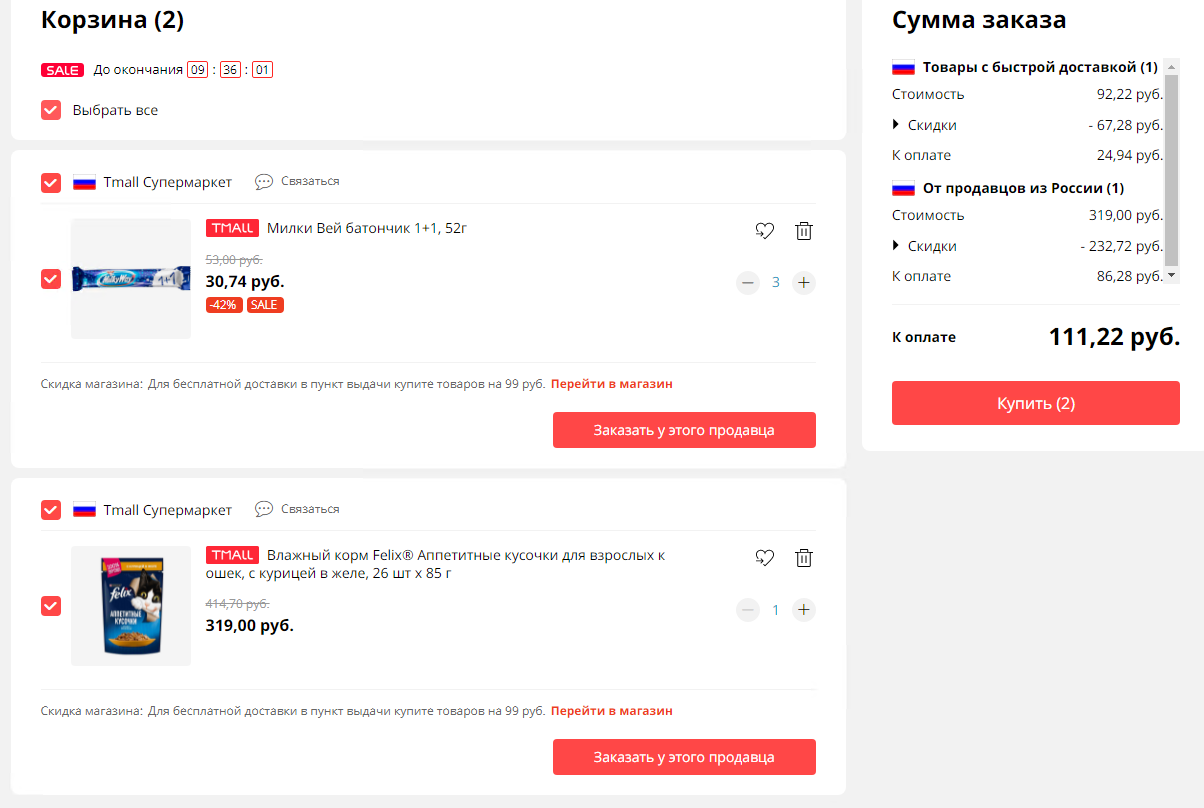This screenshot has height=808, width=1204.
Task: Decrease Milky Way quantity with minus
Action: pyautogui.click(x=748, y=283)
